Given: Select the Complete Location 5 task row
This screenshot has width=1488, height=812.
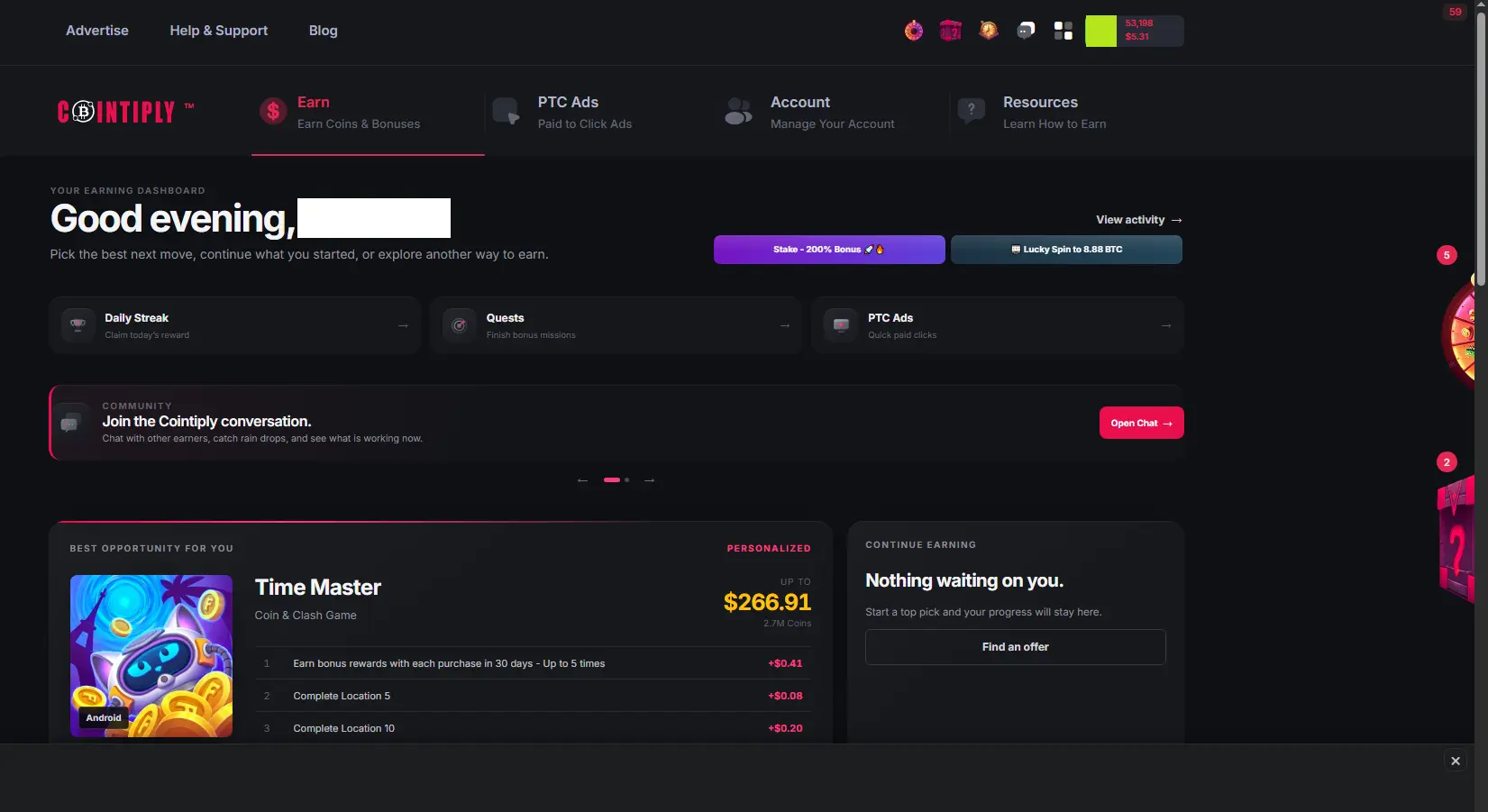Looking at the screenshot, I should [x=533, y=696].
